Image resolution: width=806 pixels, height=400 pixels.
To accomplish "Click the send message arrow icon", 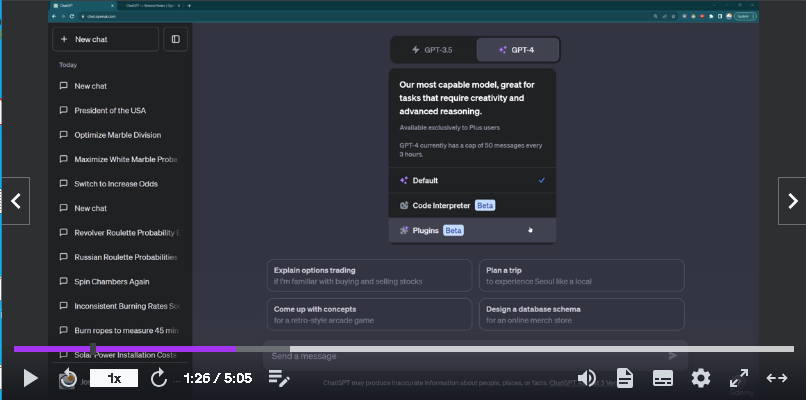I will tap(672, 356).
